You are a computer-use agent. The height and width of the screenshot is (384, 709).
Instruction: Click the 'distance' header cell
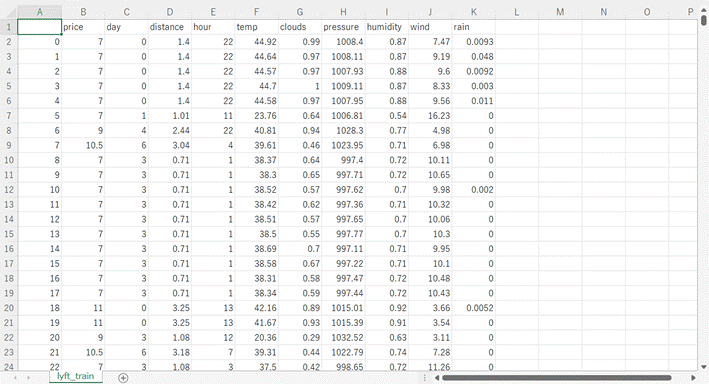[170, 27]
